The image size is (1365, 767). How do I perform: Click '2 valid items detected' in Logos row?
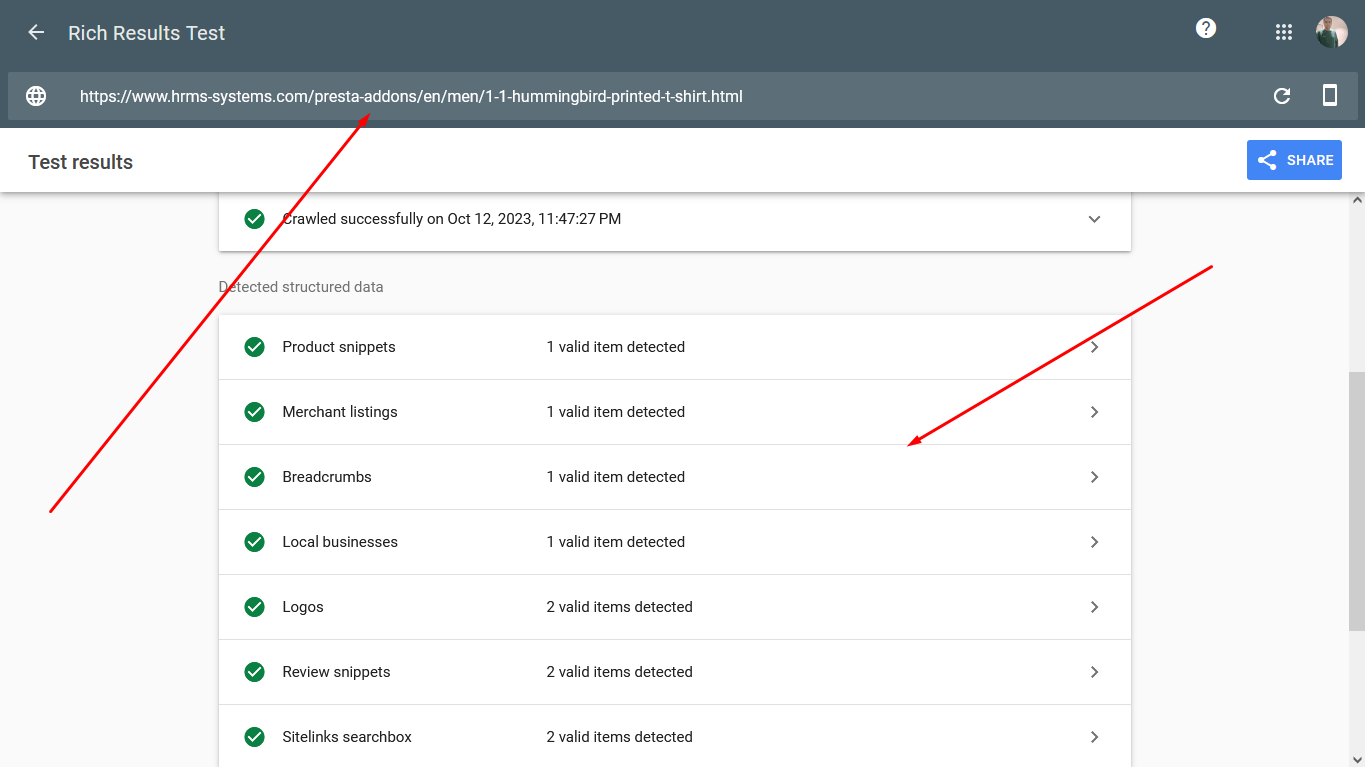620,607
